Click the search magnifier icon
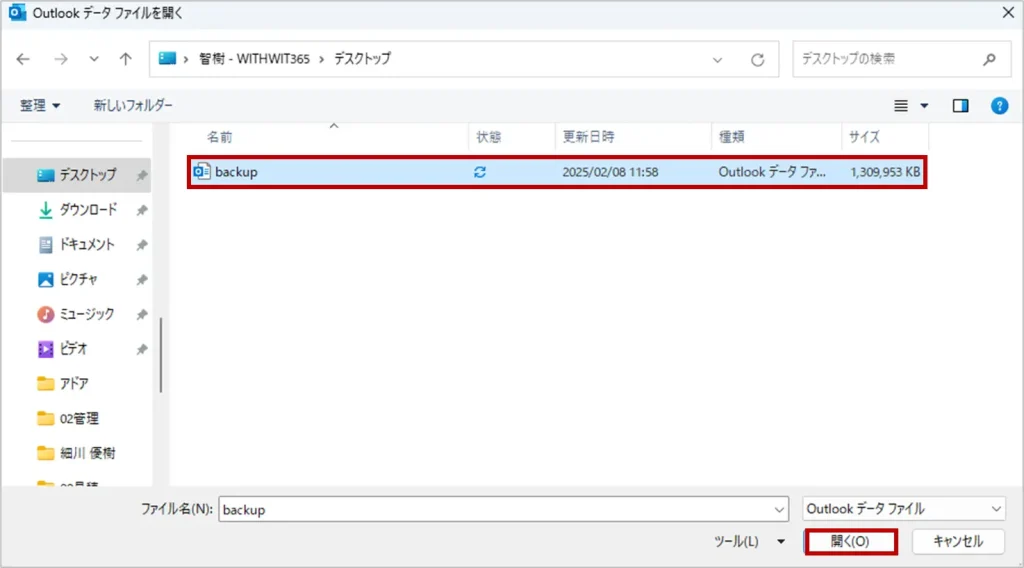The height and width of the screenshot is (568, 1024). (x=989, y=59)
